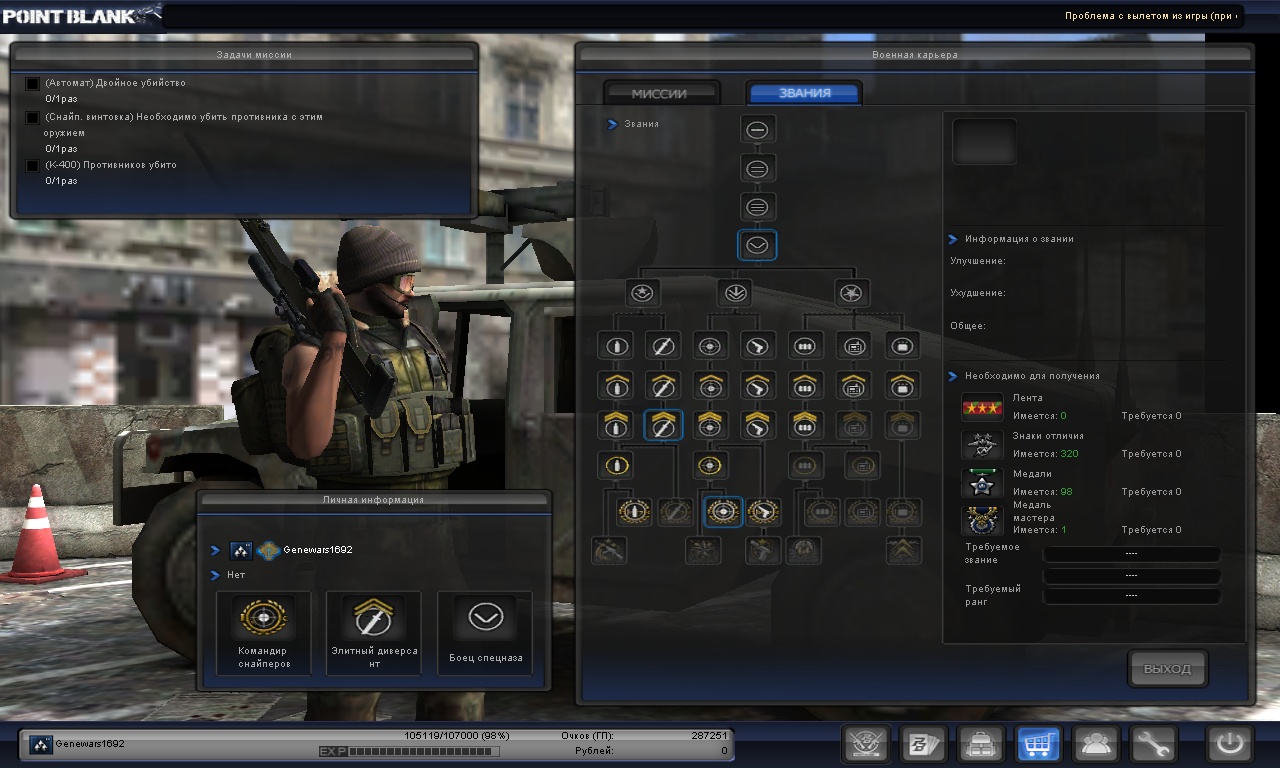This screenshot has width=1280, height=768.
Task: Click the 'Требуемый ранг' field
Action: point(1131,595)
